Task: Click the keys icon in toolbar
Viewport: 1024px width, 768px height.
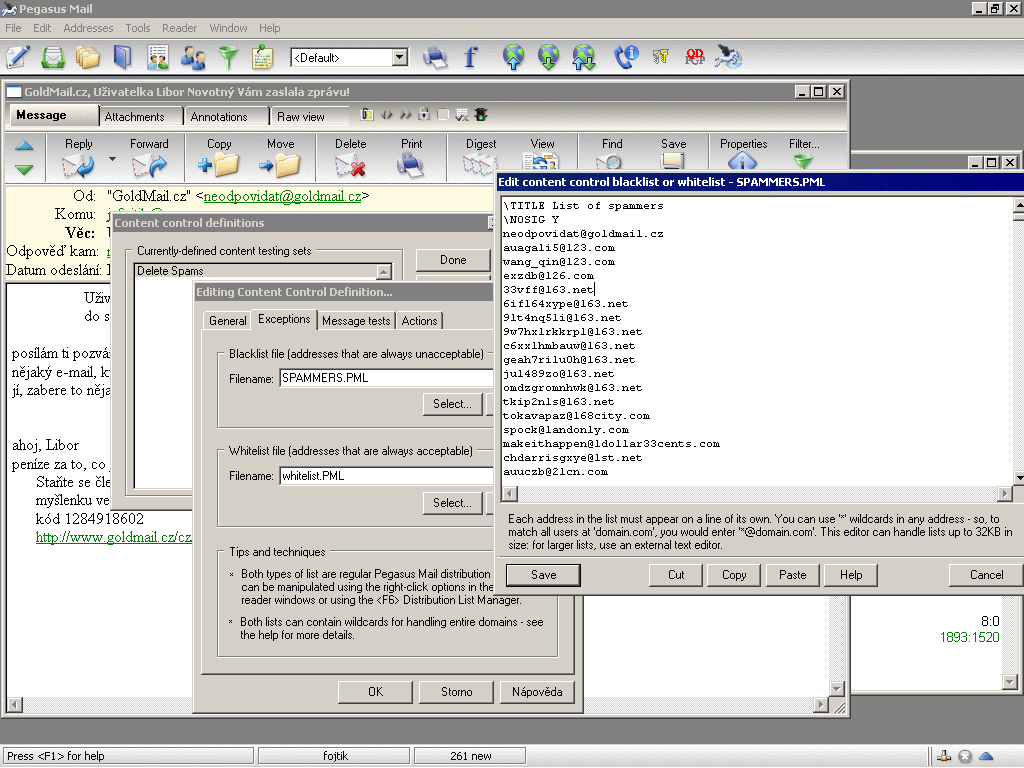Action: (x=661, y=57)
